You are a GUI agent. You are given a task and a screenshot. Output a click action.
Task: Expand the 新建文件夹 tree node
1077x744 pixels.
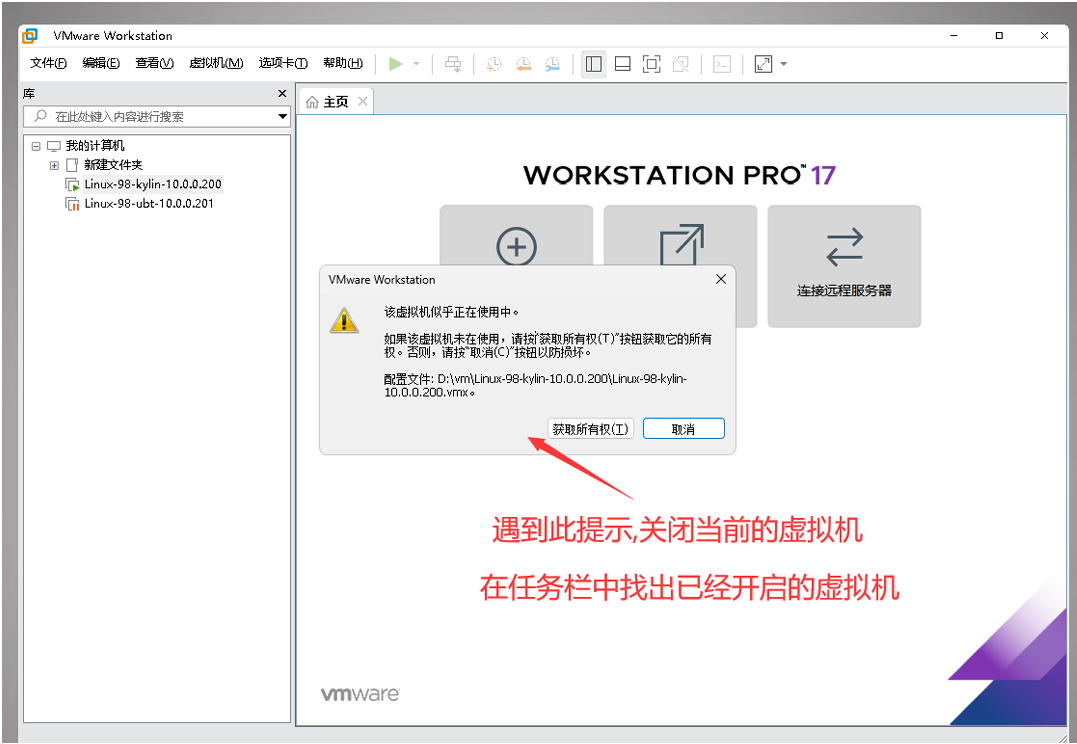click(54, 165)
